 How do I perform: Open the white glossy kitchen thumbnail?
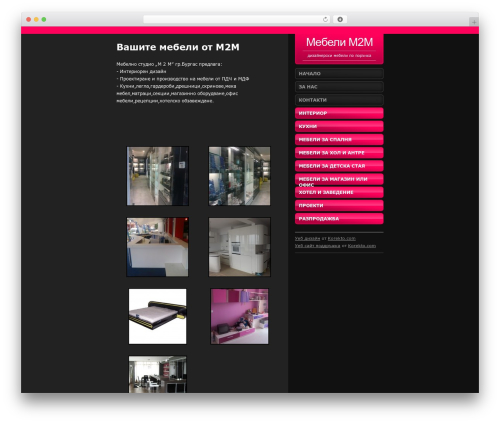pyautogui.click(x=239, y=247)
